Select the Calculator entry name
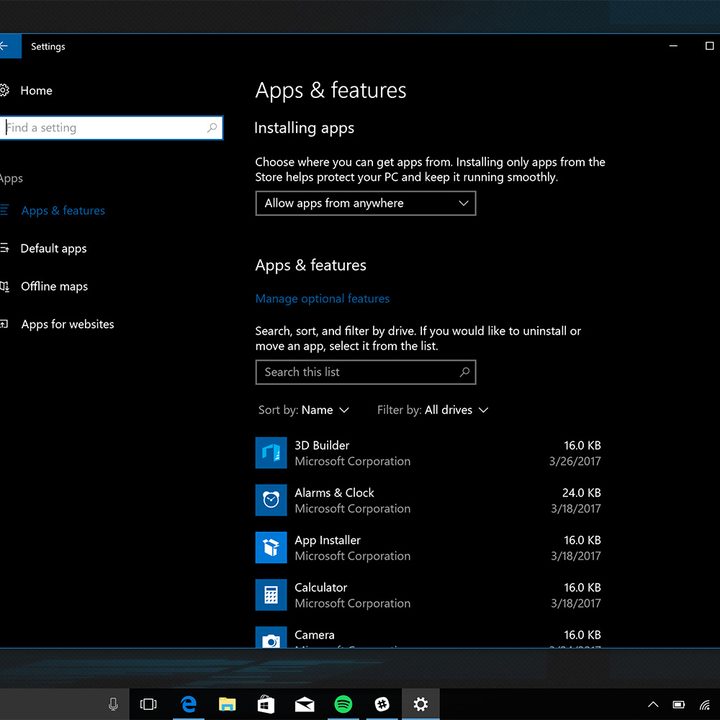Screen dimensions: 720x720 pyautogui.click(x=321, y=587)
